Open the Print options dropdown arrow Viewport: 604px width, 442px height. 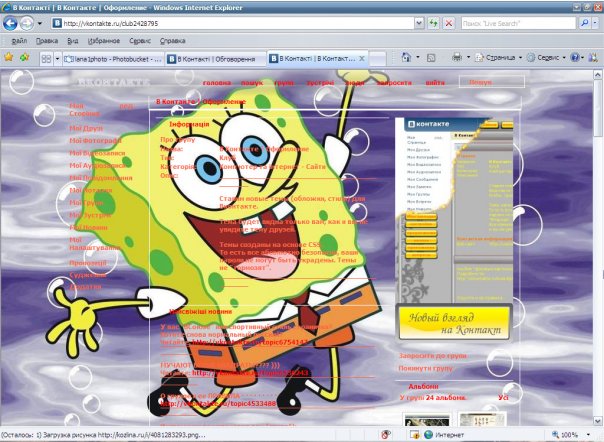coord(468,58)
